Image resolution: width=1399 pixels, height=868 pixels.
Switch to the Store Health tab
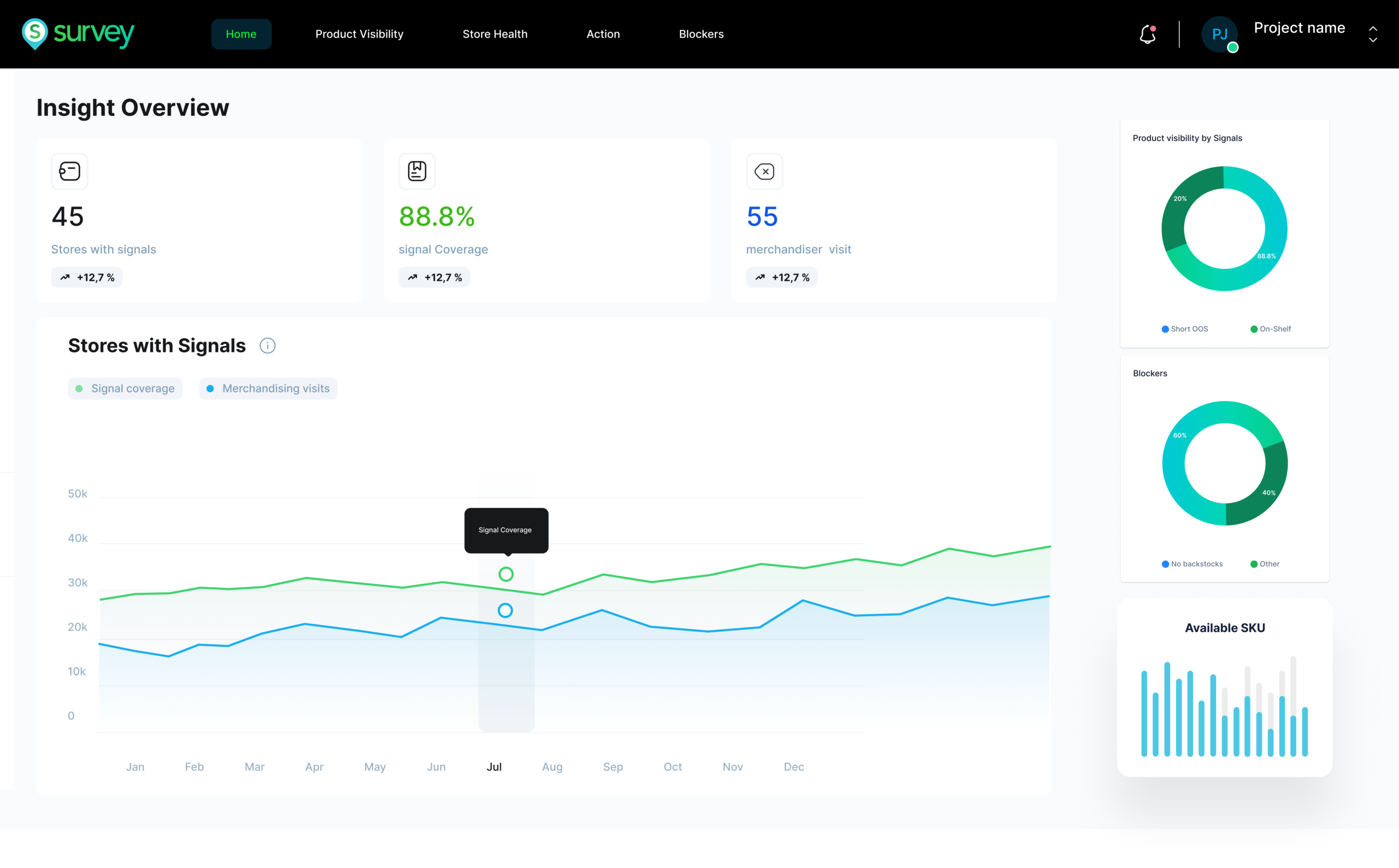click(x=495, y=34)
